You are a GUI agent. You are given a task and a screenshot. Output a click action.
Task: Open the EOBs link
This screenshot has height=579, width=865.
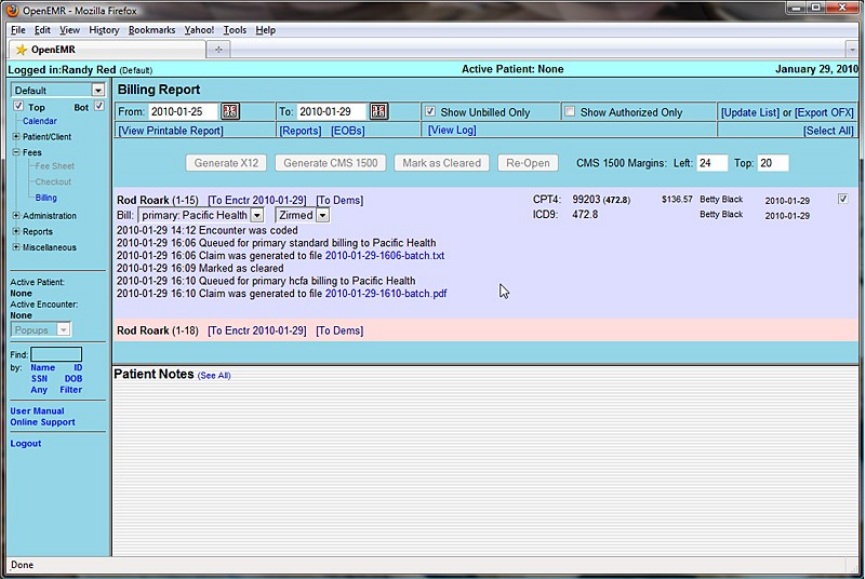pyautogui.click(x=348, y=131)
